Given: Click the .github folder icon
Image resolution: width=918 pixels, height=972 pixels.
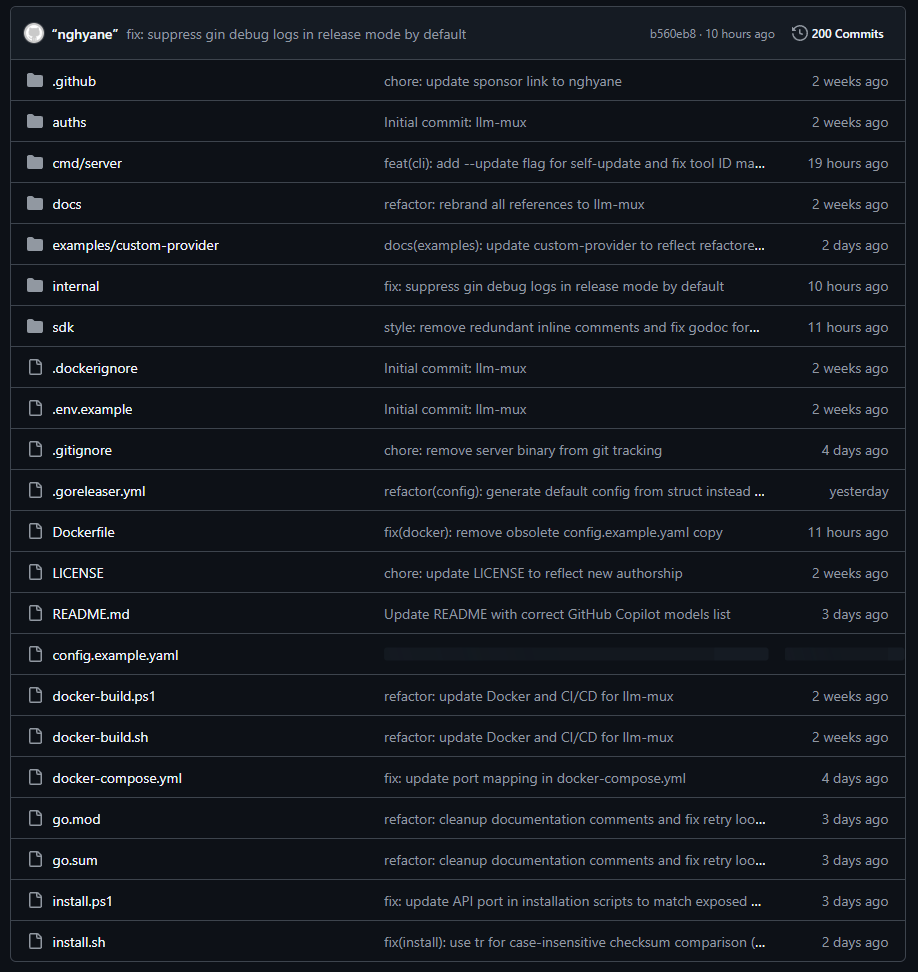Looking at the screenshot, I should coord(35,81).
